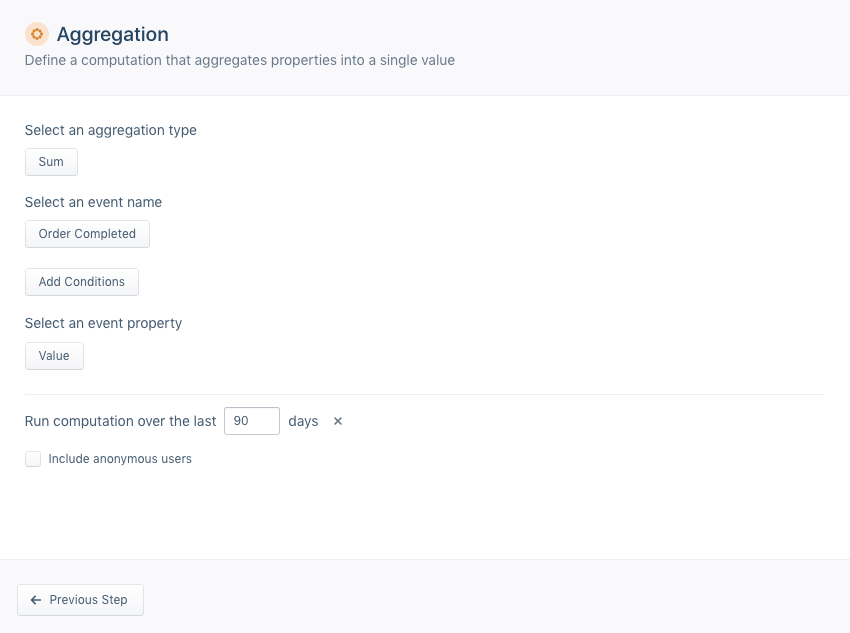Enable the Include anonymous users checkbox
This screenshot has height=633, width=850.
point(33,459)
